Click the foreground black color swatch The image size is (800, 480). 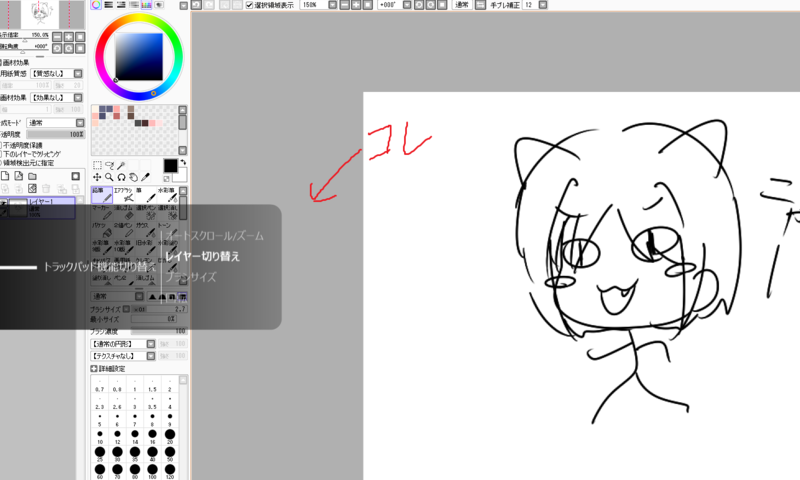coord(170,166)
